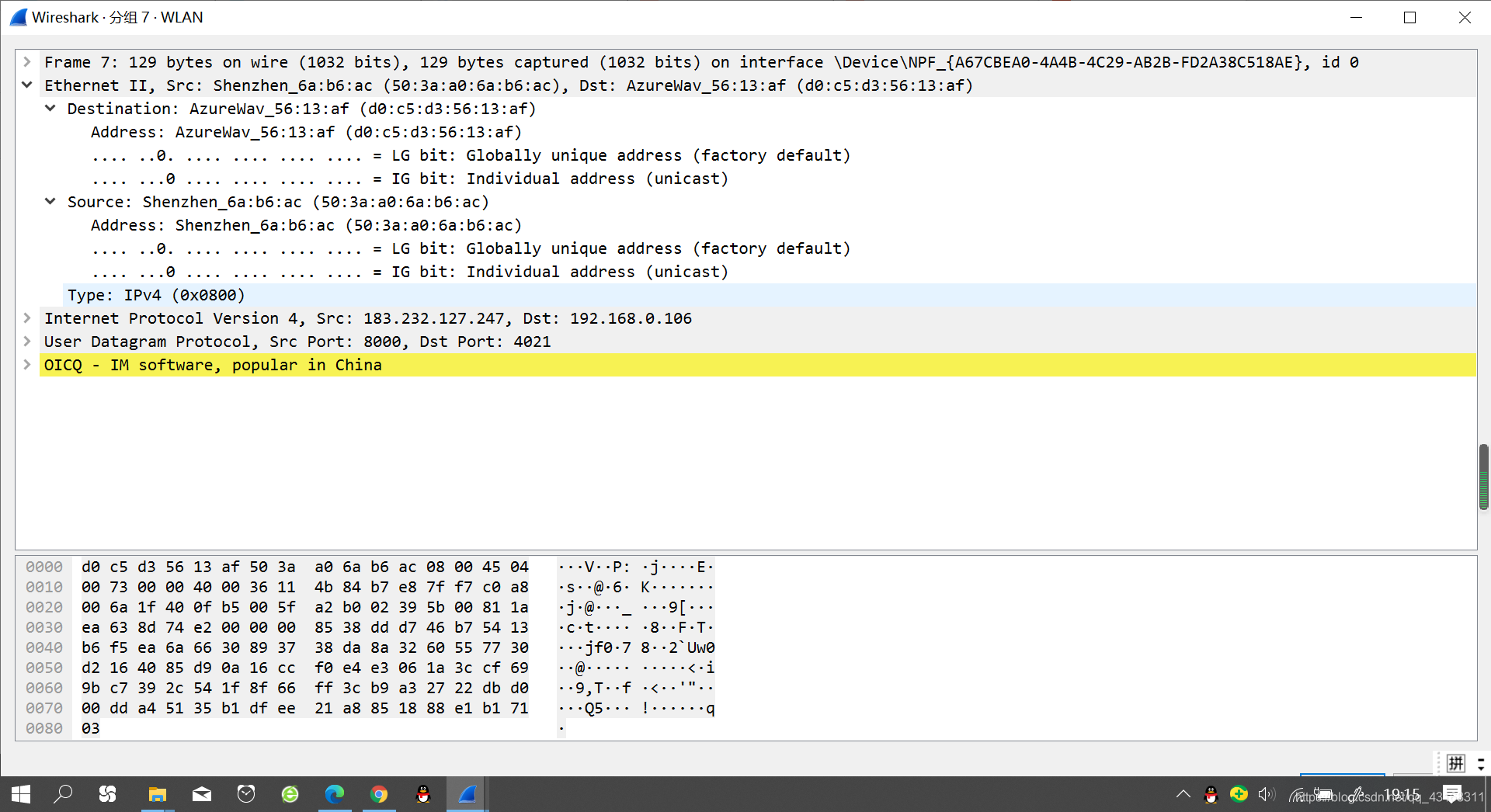Expand the OICQ protocol section

[27, 365]
